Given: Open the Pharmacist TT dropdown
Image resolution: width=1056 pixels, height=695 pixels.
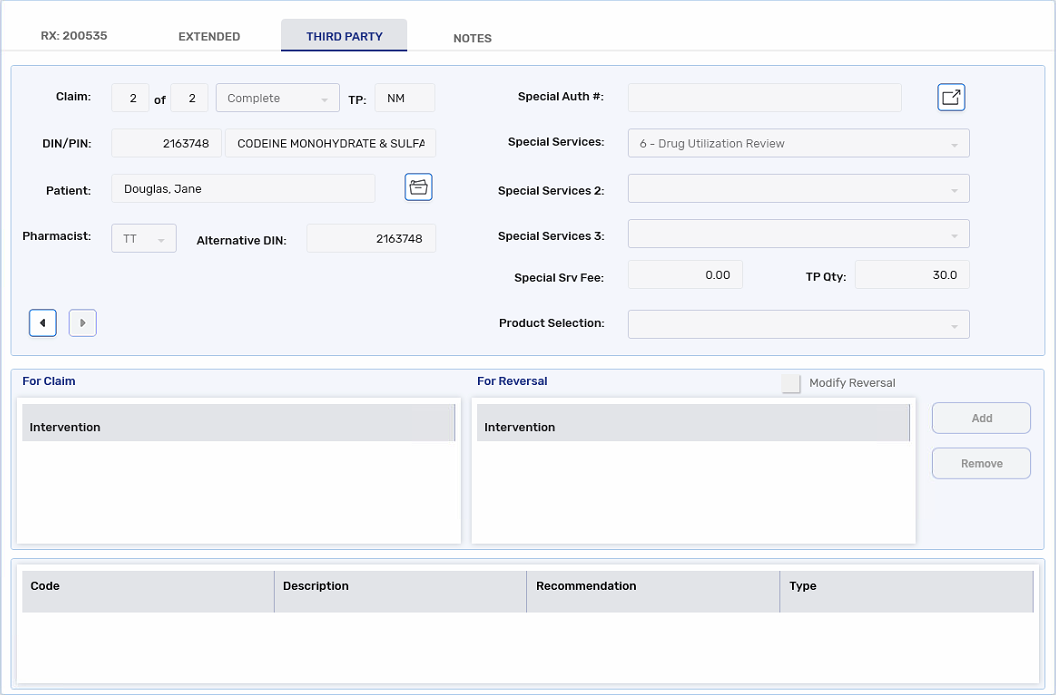Looking at the screenshot, I should point(143,239).
